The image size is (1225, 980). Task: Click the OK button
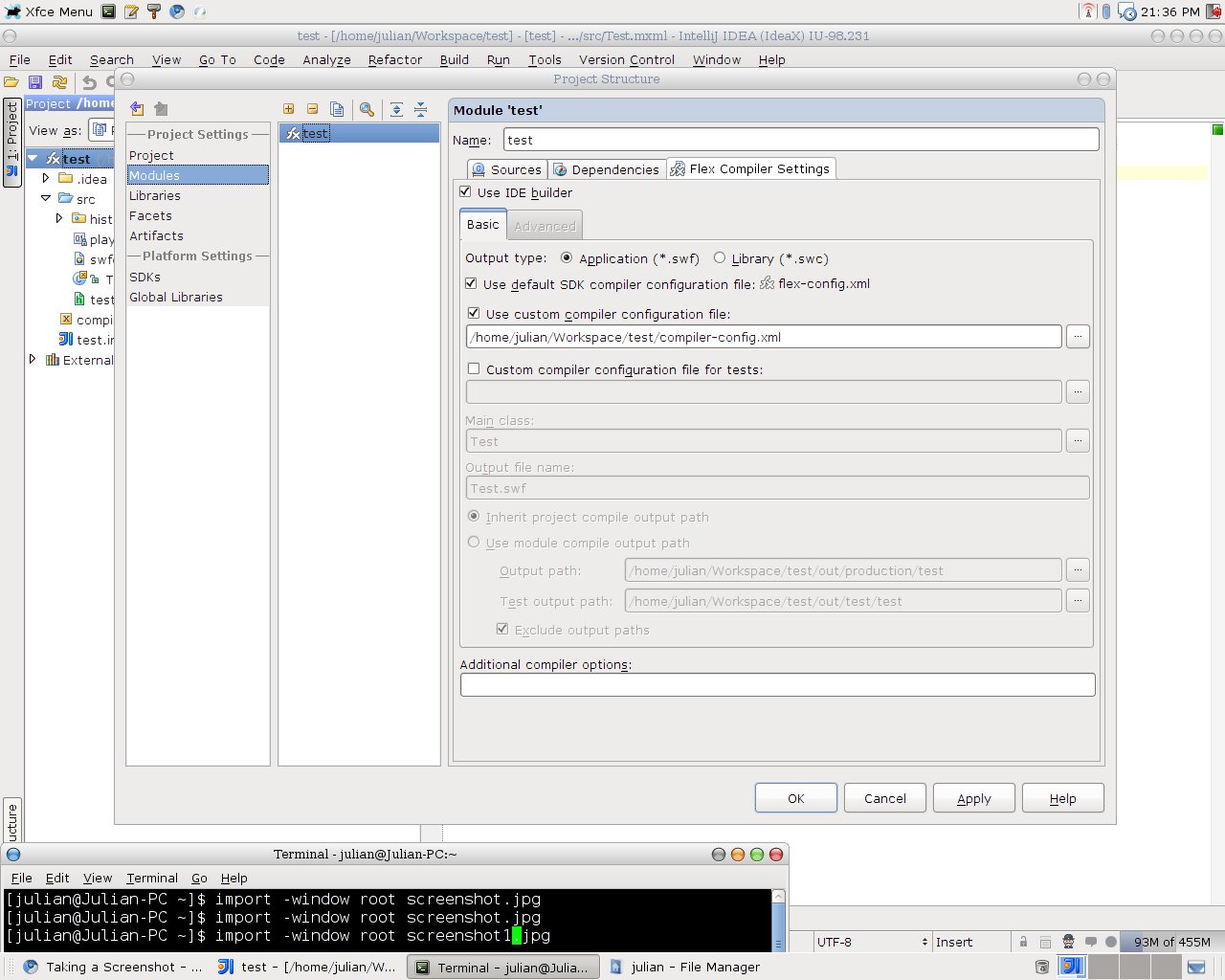[796, 798]
